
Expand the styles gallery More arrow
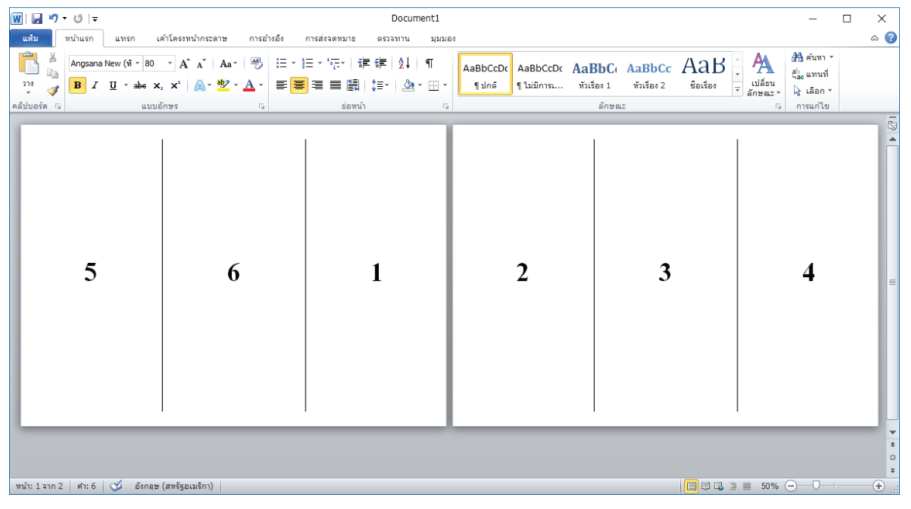coord(738,90)
